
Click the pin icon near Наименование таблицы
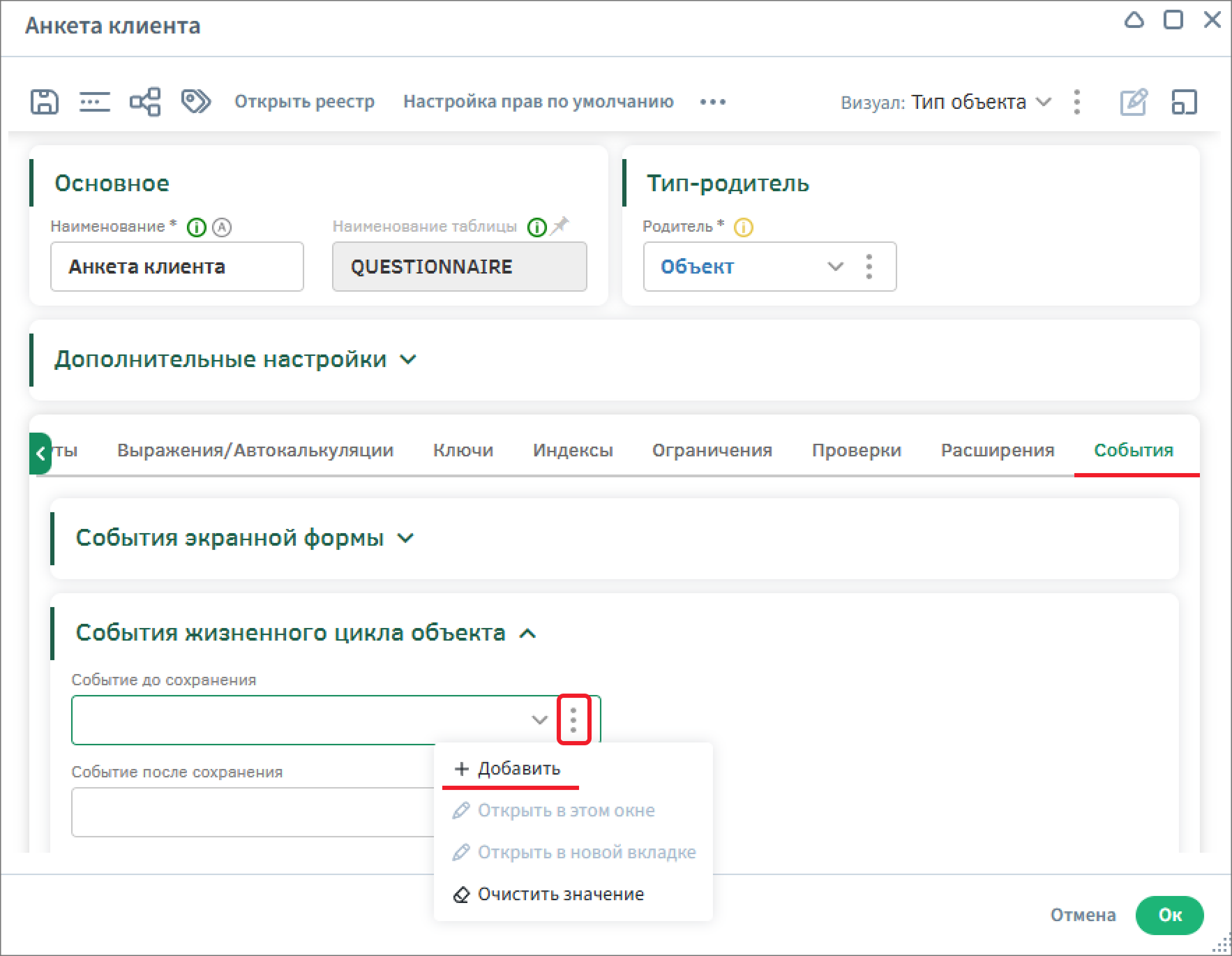559,226
